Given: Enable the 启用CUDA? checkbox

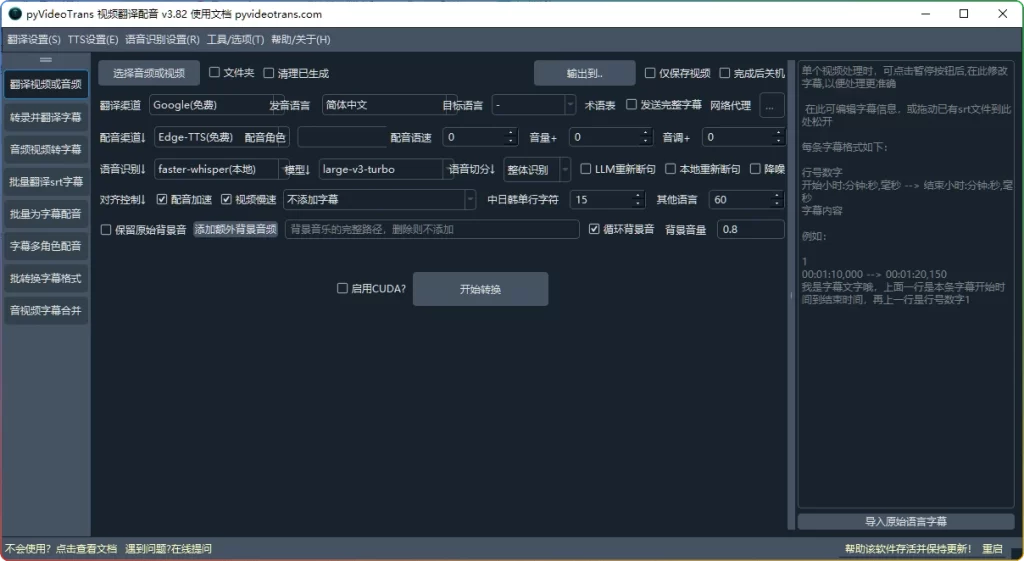Looking at the screenshot, I should tap(343, 289).
